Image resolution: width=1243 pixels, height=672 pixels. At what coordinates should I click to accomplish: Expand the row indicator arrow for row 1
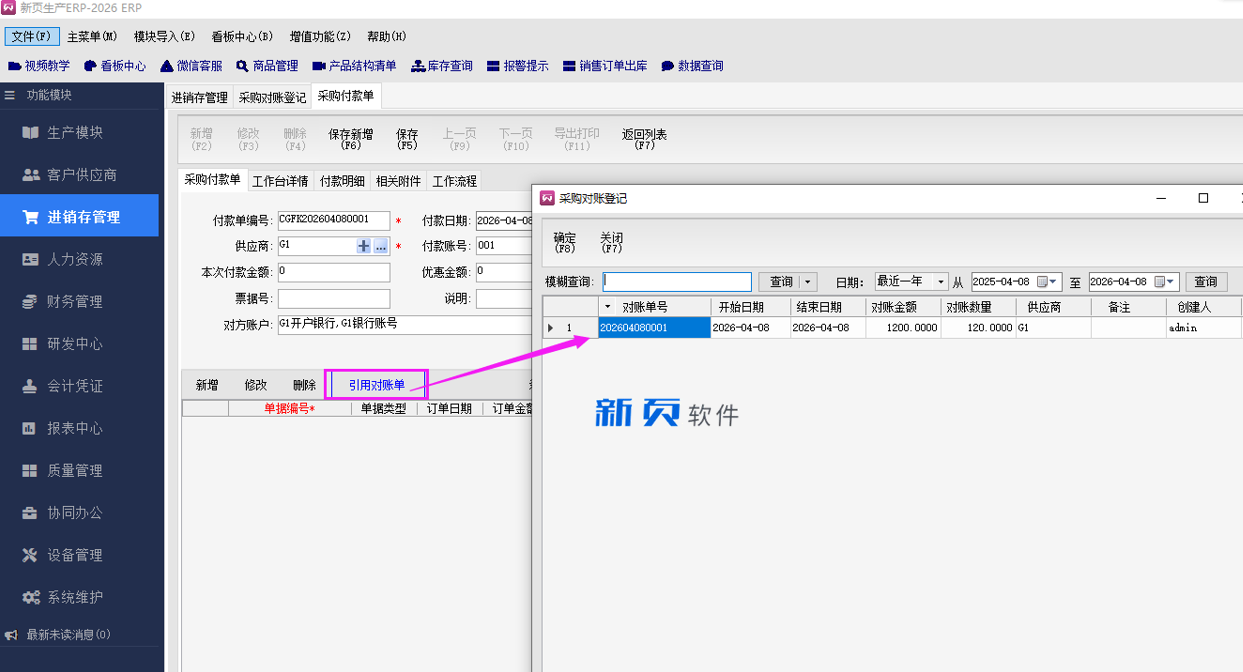point(550,328)
